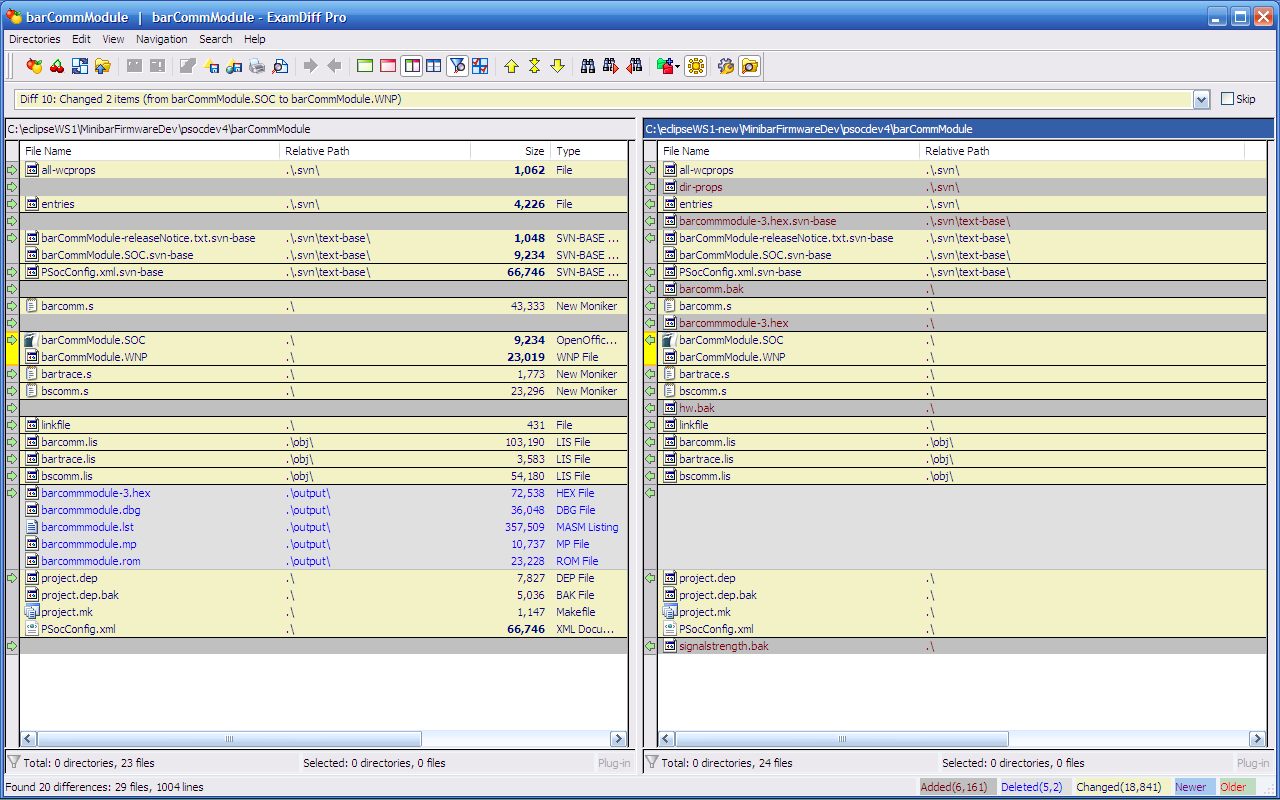The height and width of the screenshot is (800, 1280).
Task: Enable the Skip checkbox
Action: click(1228, 99)
